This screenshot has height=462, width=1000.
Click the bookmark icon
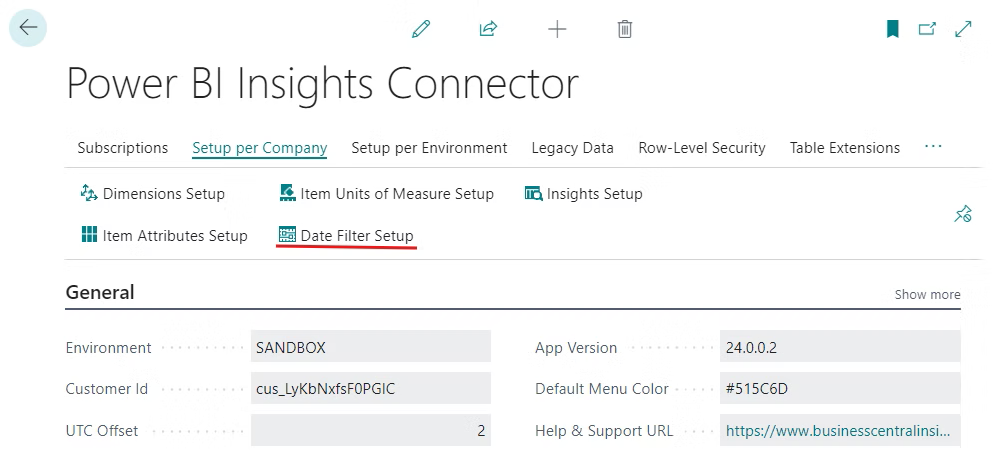(x=893, y=29)
